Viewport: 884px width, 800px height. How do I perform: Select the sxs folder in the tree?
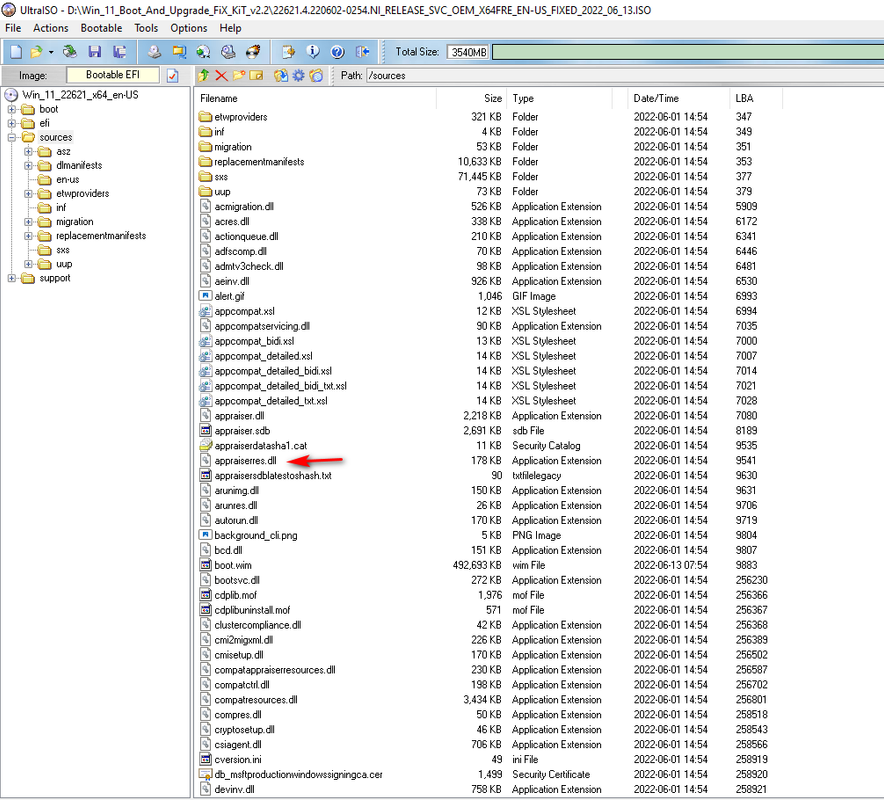(x=63, y=250)
